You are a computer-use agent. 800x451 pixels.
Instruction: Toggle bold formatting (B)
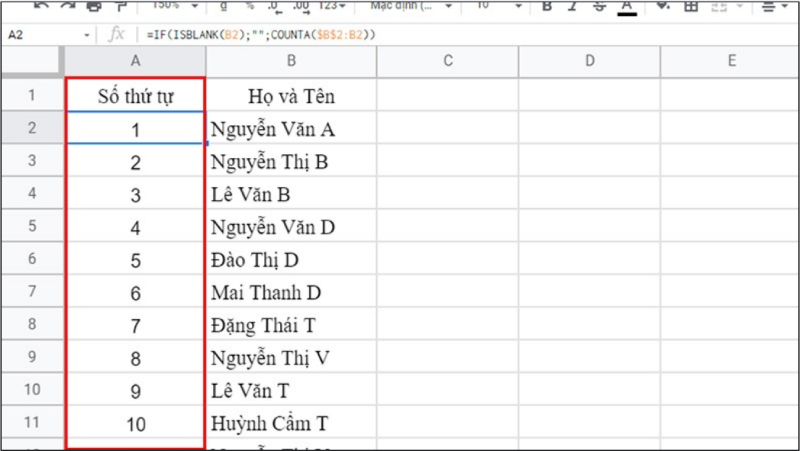pyautogui.click(x=547, y=6)
